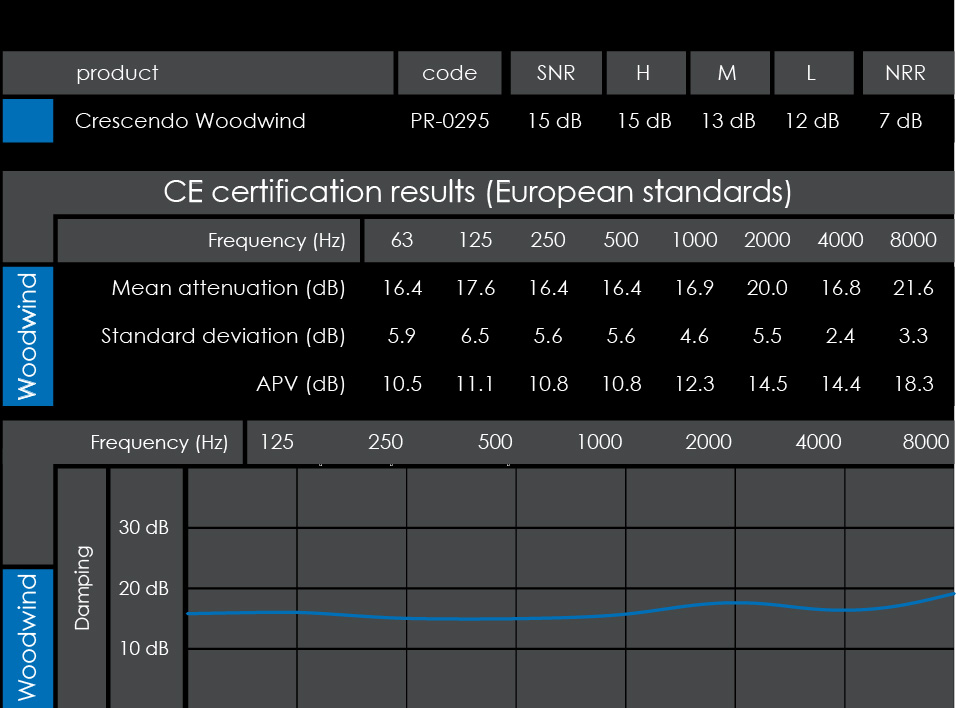Image resolution: width=956 pixels, height=708 pixels.
Task: Click the blue Woodwind label beside the table
Action: pos(28,336)
